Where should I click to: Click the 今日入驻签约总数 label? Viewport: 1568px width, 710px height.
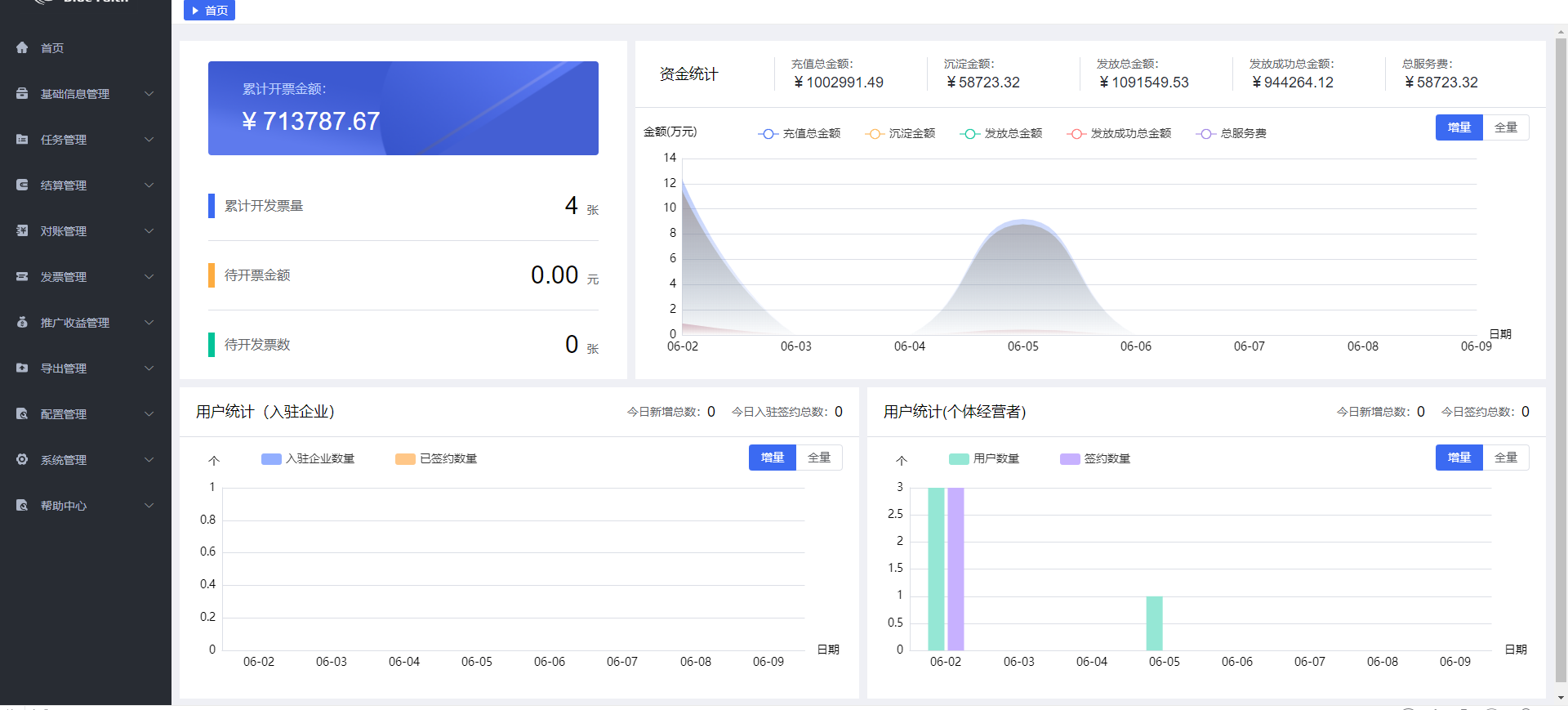click(x=782, y=412)
